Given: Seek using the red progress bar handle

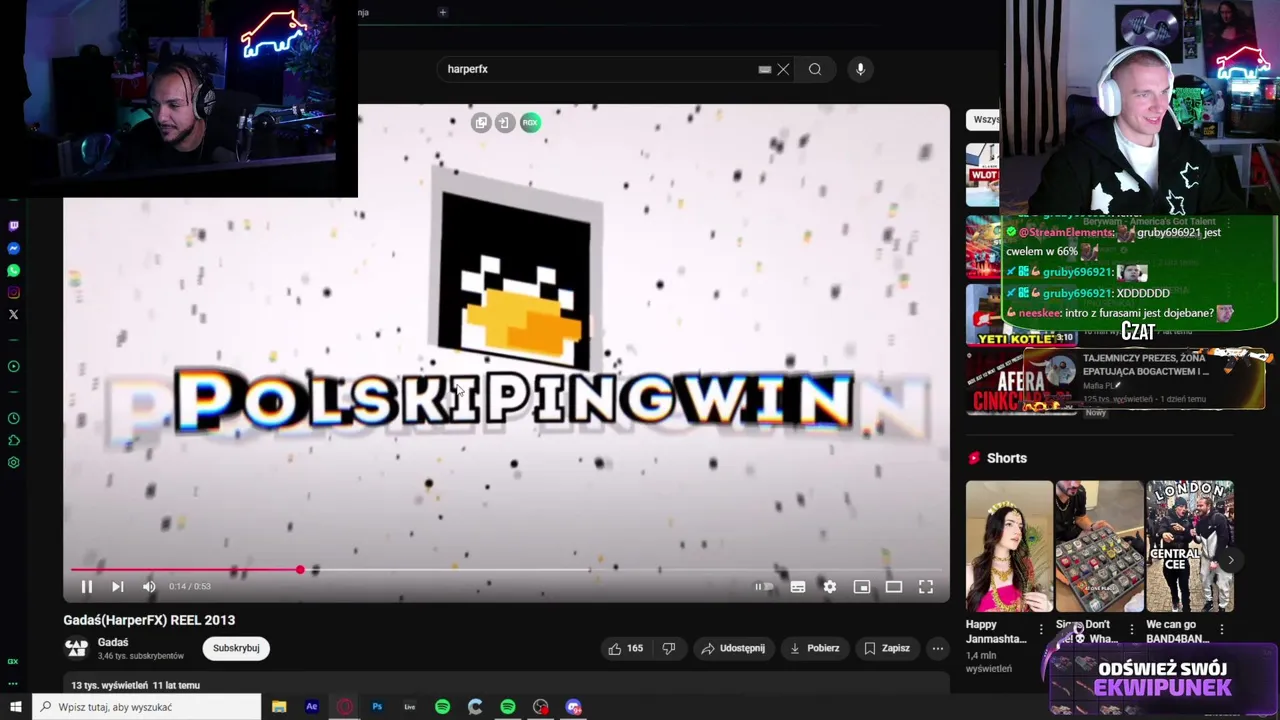Looking at the screenshot, I should point(300,570).
